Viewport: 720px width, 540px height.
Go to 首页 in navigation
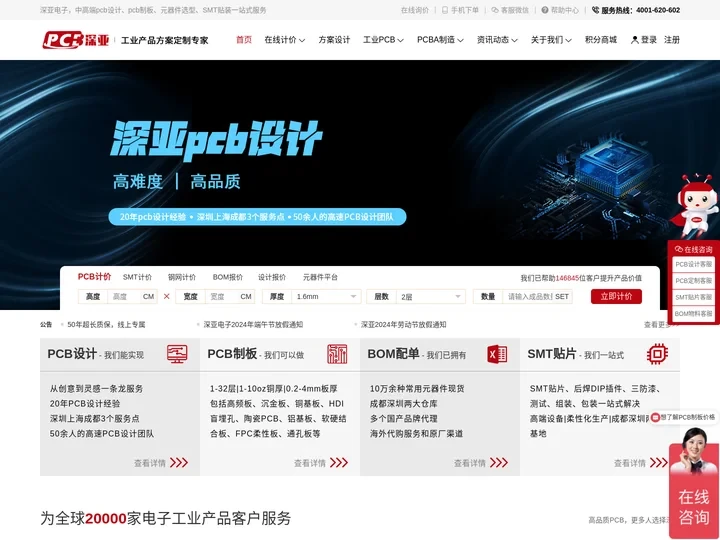click(244, 40)
